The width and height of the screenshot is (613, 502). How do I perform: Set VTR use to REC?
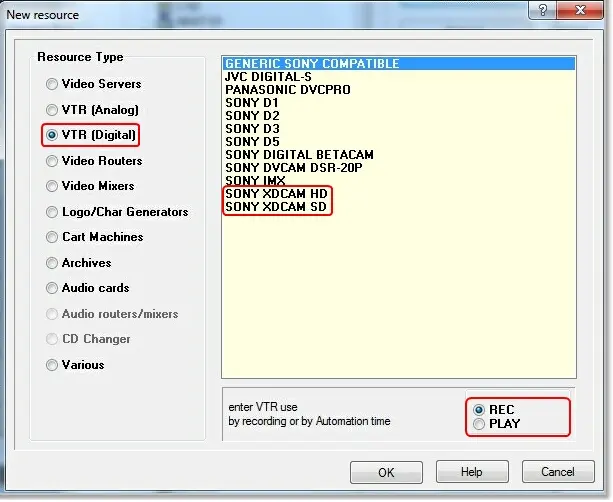(480, 410)
